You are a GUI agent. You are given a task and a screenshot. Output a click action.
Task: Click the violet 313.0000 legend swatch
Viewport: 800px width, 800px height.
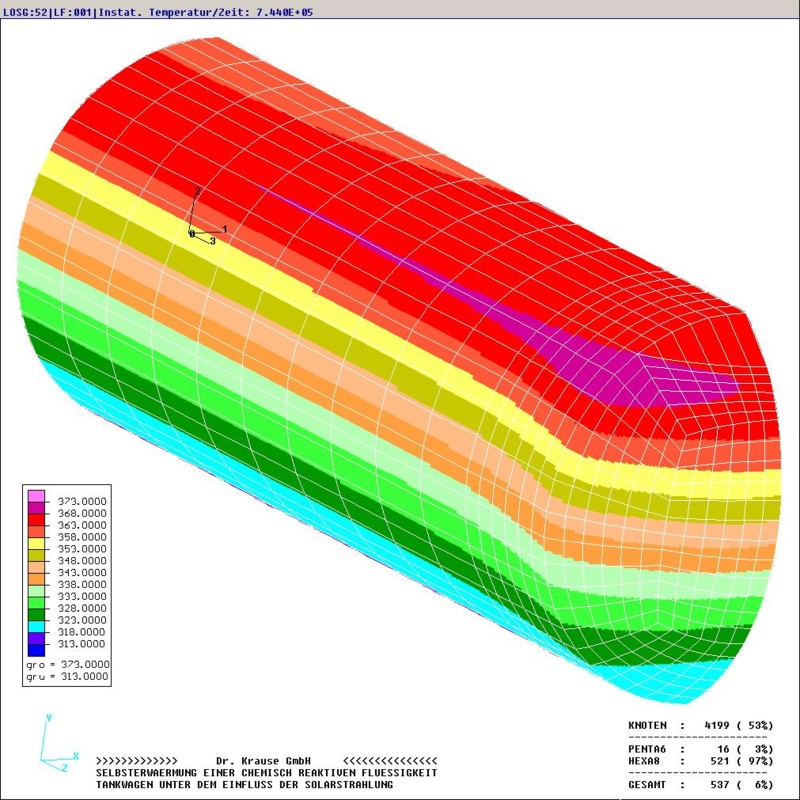coord(36,638)
